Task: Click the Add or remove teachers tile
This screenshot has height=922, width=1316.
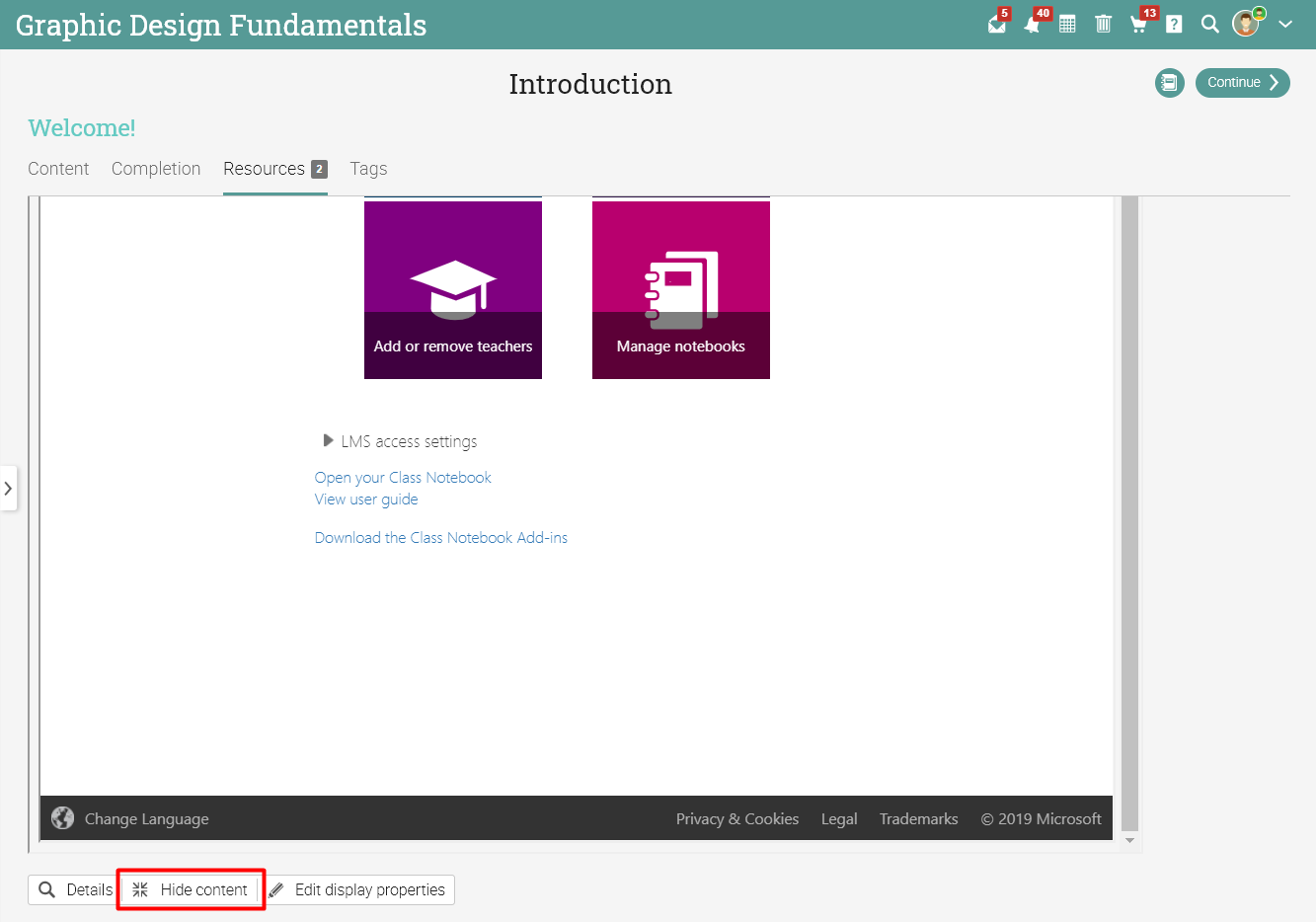Action: tap(453, 290)
